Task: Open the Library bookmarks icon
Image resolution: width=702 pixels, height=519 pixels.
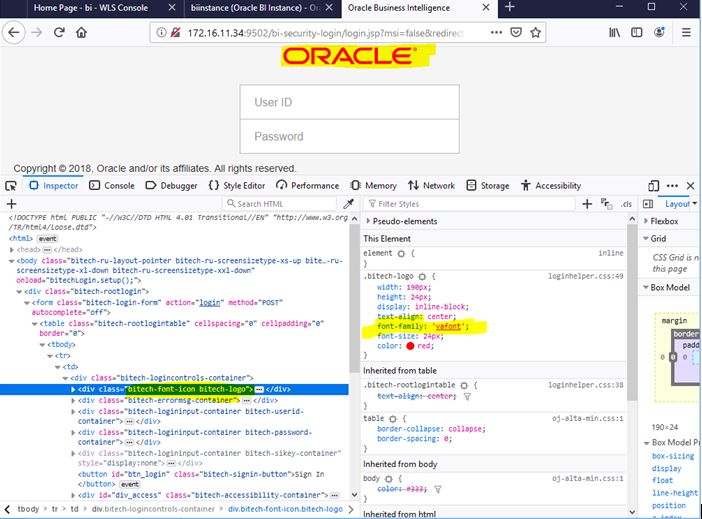Action: [x=614, y=32]
